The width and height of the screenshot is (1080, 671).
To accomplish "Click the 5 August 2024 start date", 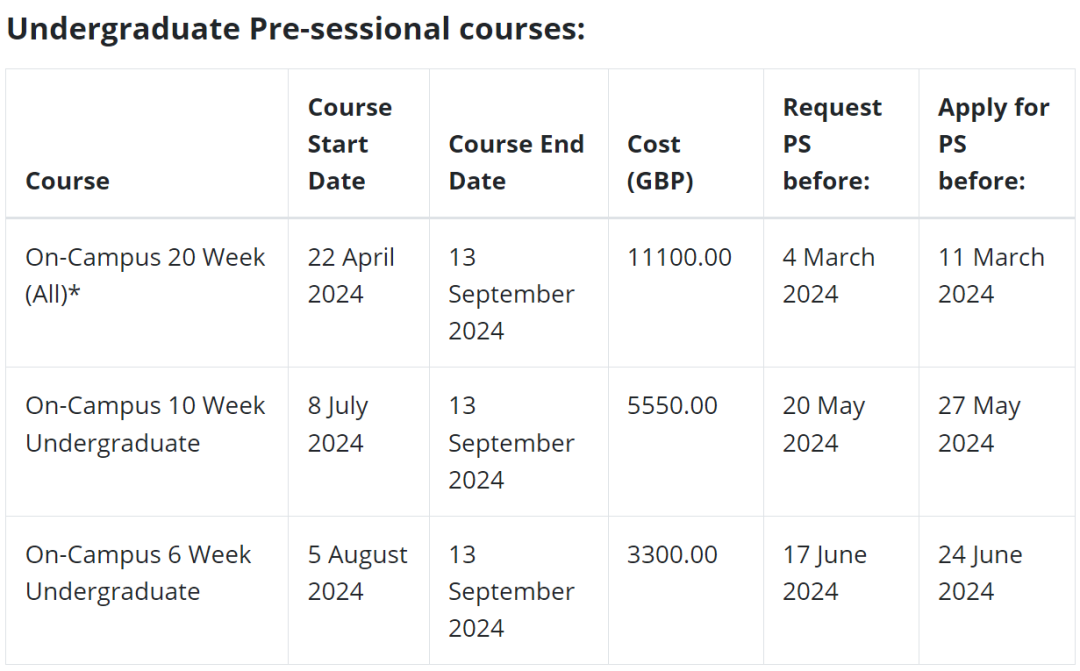I will (x=357, y=573).
